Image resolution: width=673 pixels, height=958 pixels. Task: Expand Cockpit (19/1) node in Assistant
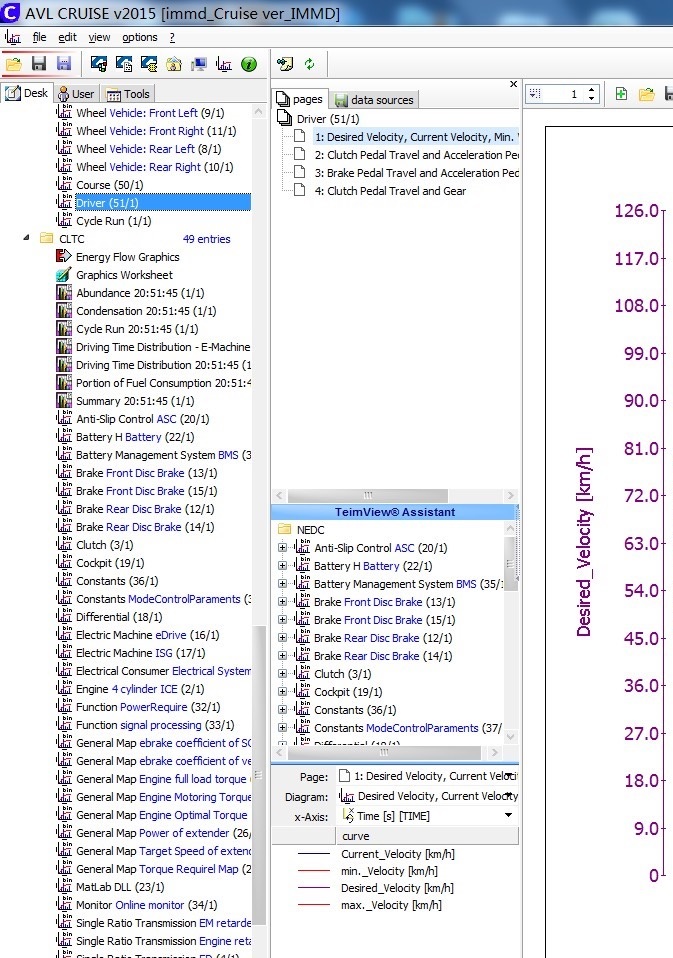click(x=282, y=692)
